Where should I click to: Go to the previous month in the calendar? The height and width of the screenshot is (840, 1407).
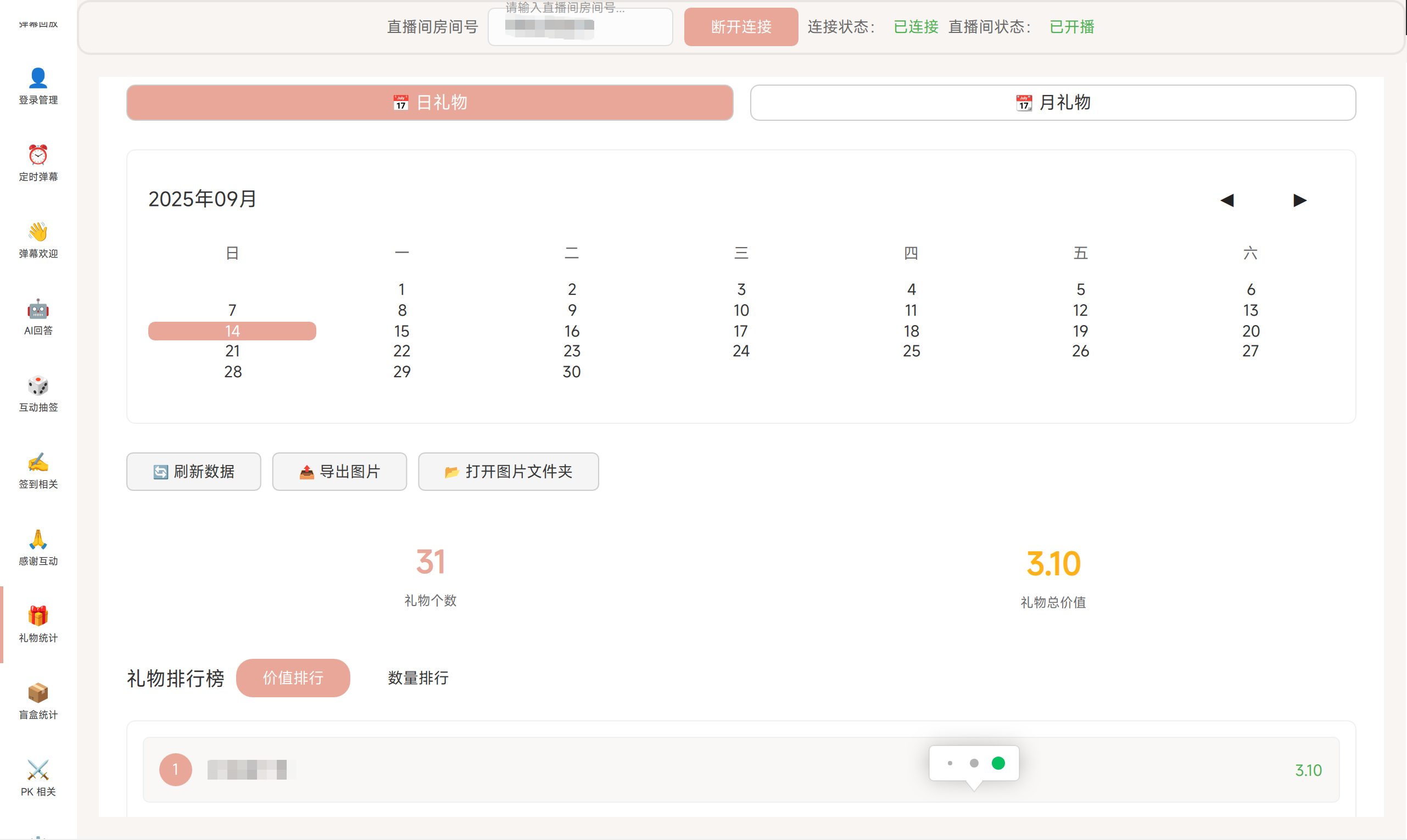1227,200
